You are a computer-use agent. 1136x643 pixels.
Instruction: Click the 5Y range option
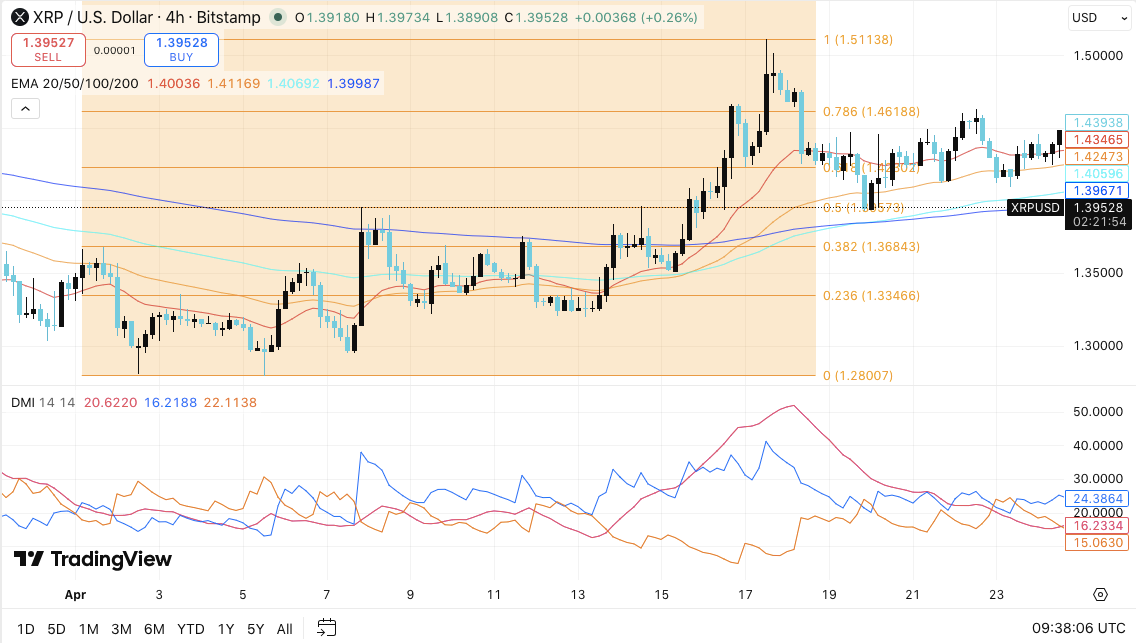pyautogui.click(x=255, y=629)
